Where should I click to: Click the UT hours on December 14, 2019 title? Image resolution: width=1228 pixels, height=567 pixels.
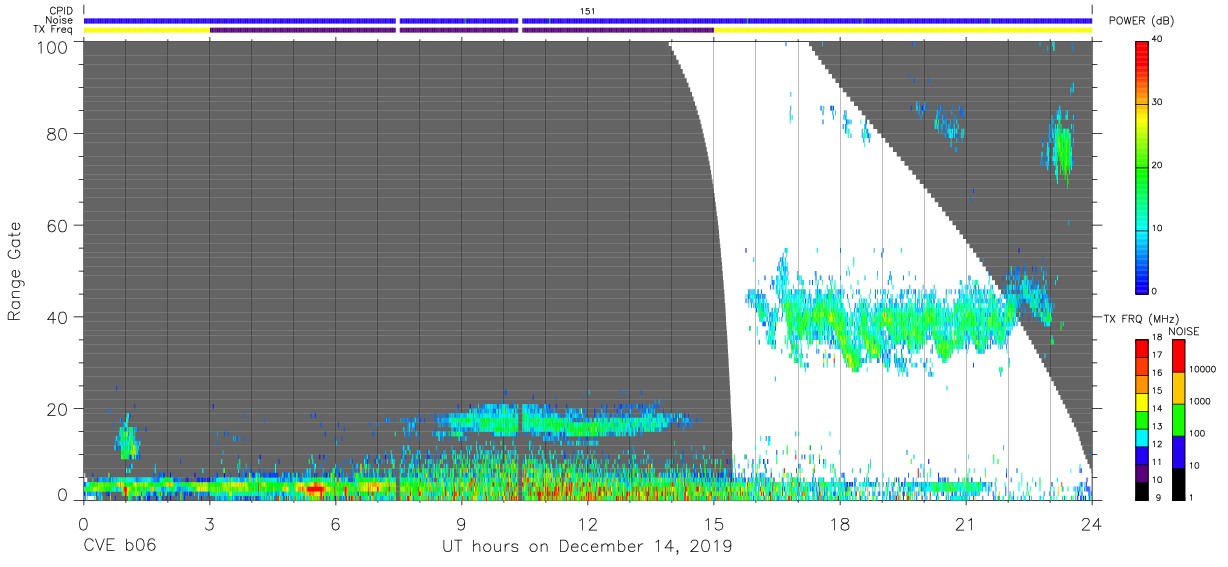587,547
